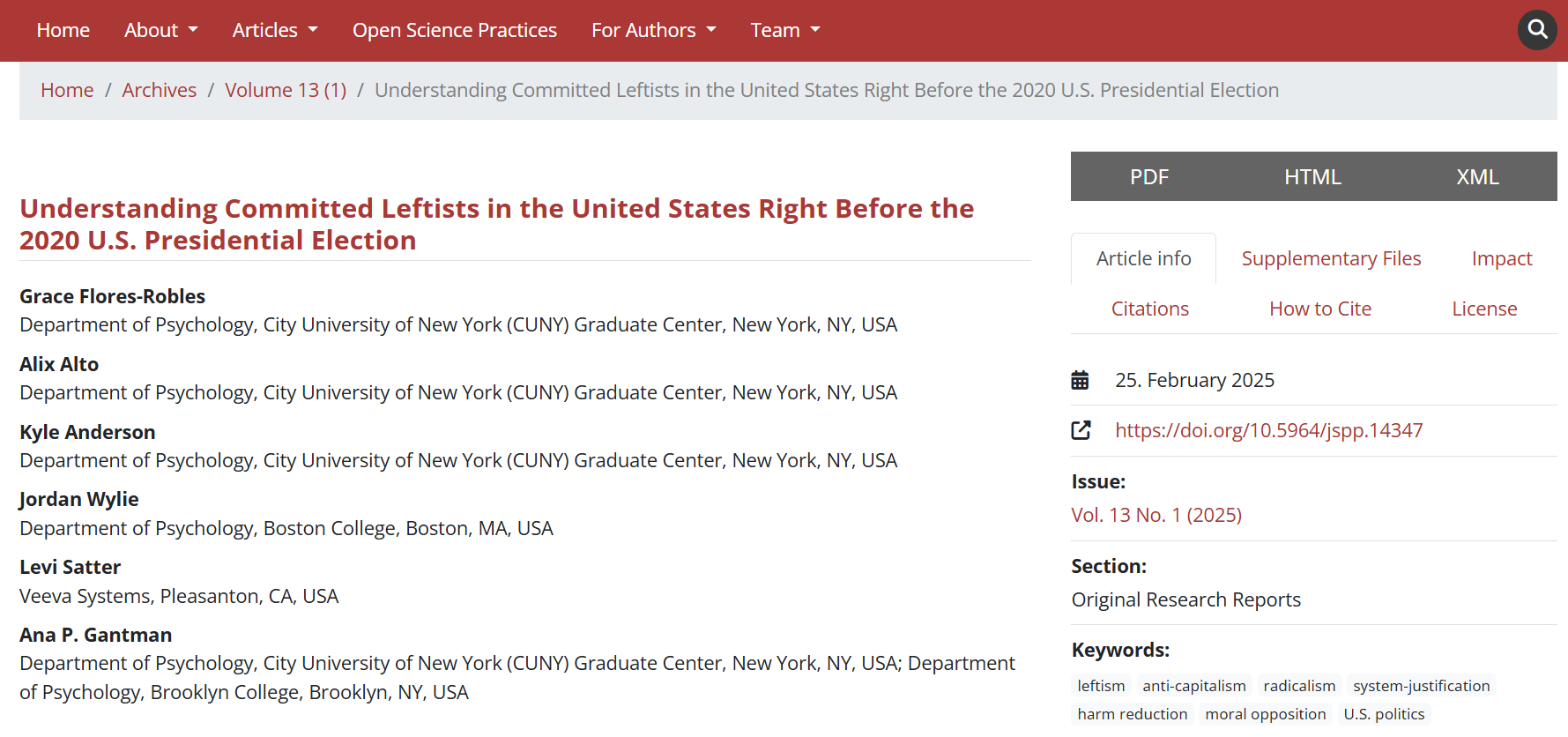Screen dimensions: 1568x737
Task: Click the Volume 13 (1) breadcrumb link
Action: 285,90
